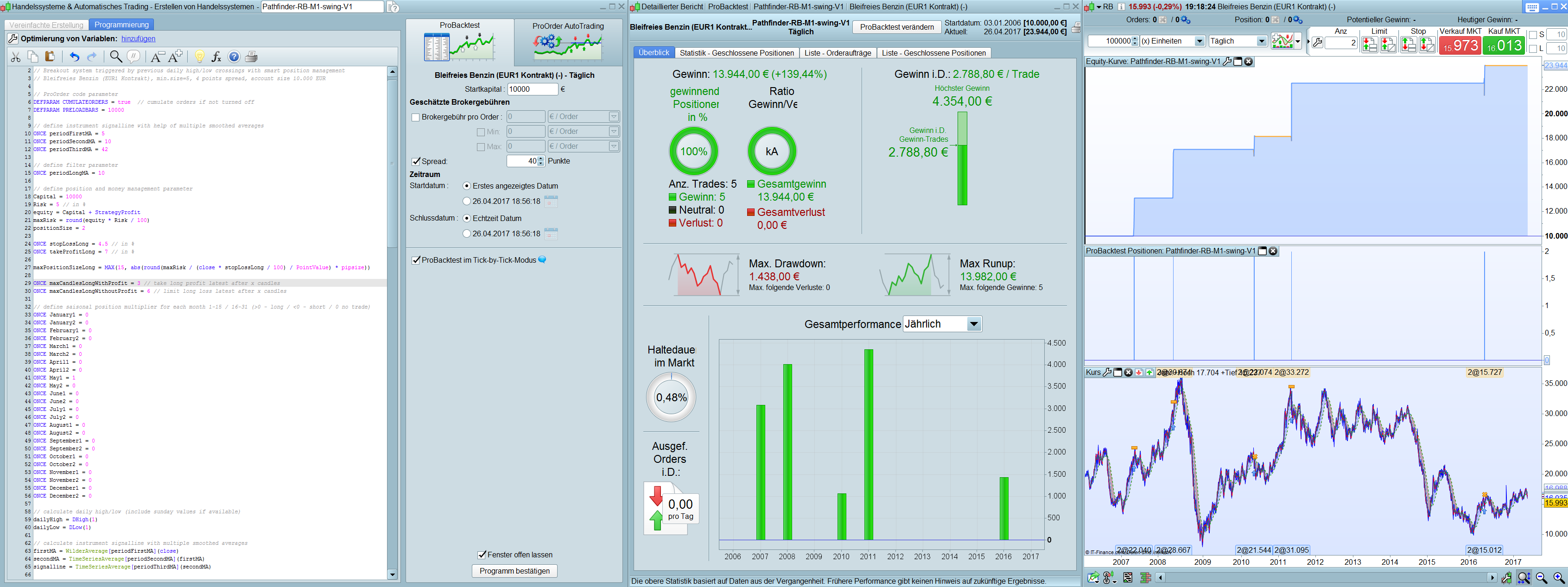Image resolution: width=1568 pixels, height=587 pixels.
Task: Enable the Brokergebühr pro Order checkbox
Action: point(416,117)
